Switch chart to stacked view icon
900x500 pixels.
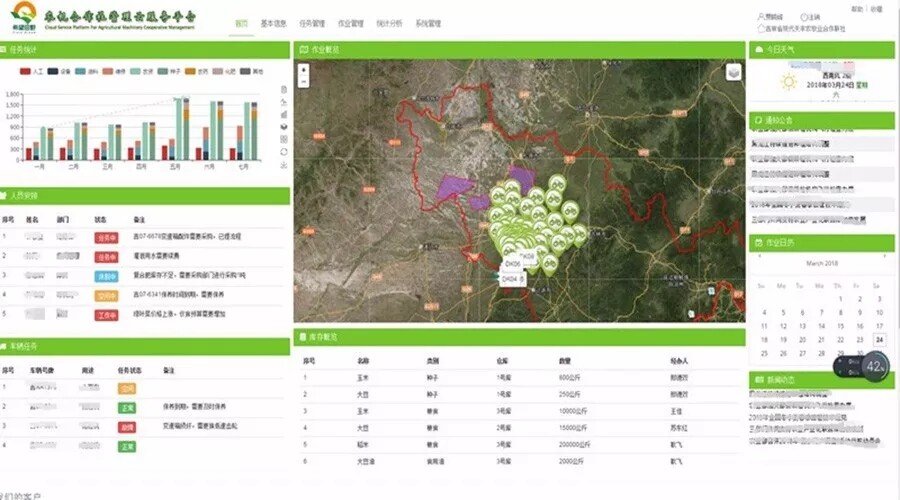point(284,127)
